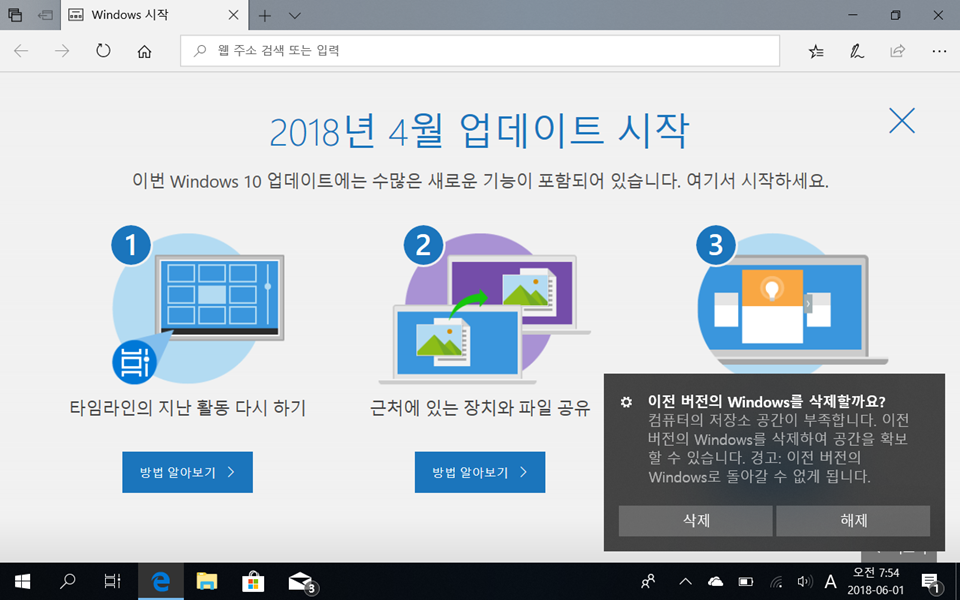The image size is (960, 600).
Task: Open File Explorer from taskbar
Action: [x=207, y=581]
